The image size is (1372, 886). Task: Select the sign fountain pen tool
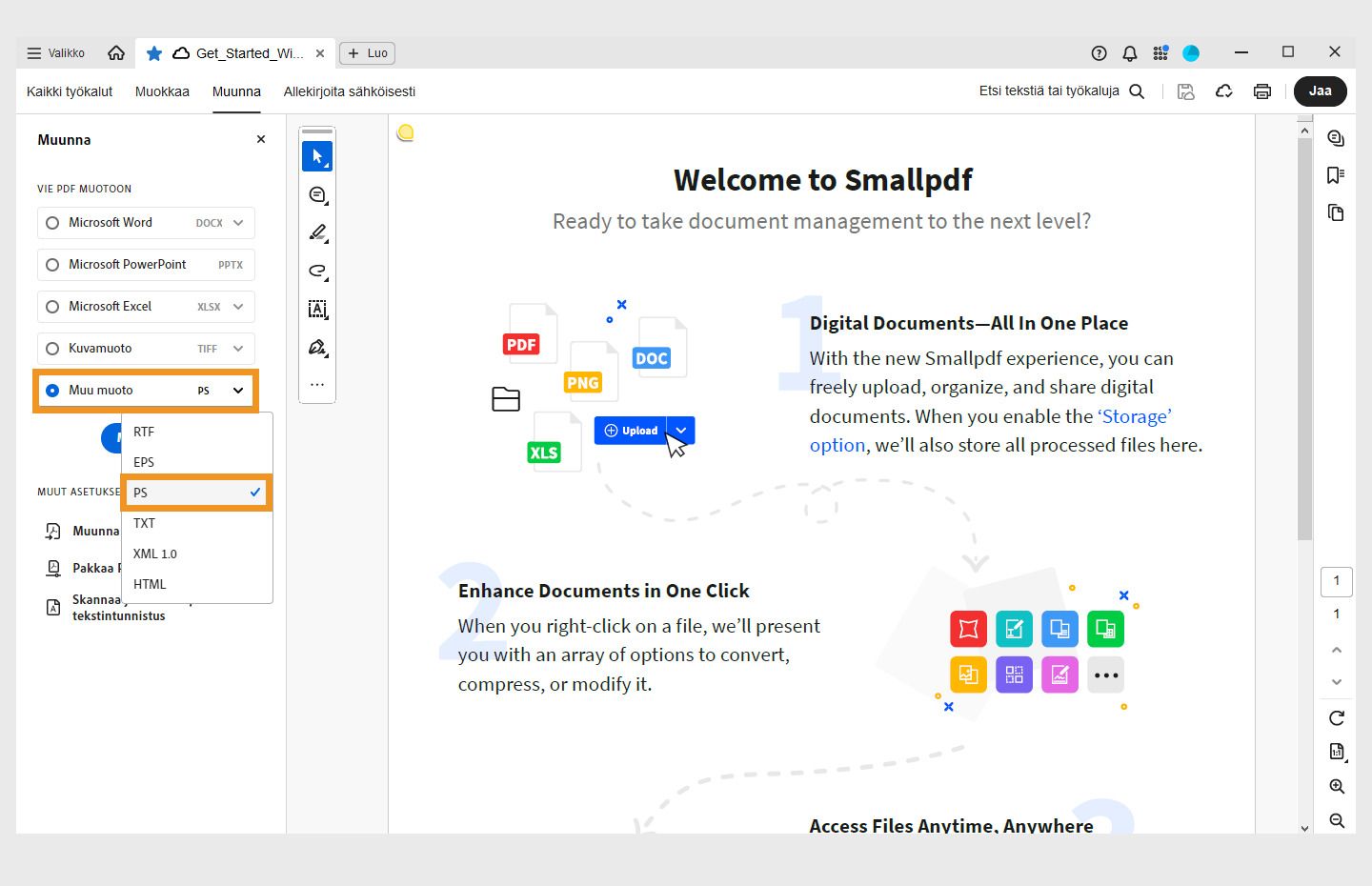point(317,348)
